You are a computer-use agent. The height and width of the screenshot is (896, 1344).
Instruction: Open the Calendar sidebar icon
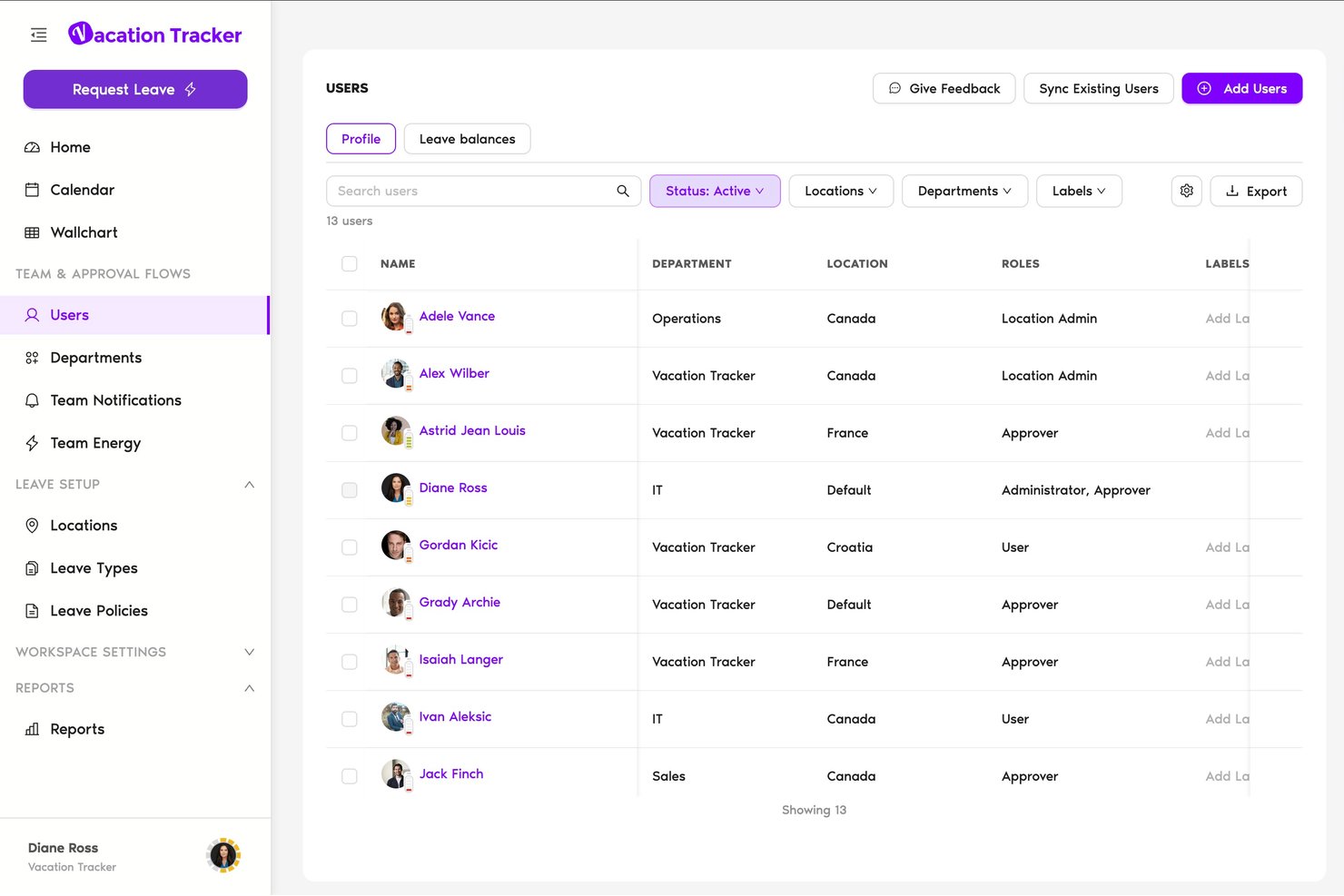pyautogui.click(x=32, y=190)
